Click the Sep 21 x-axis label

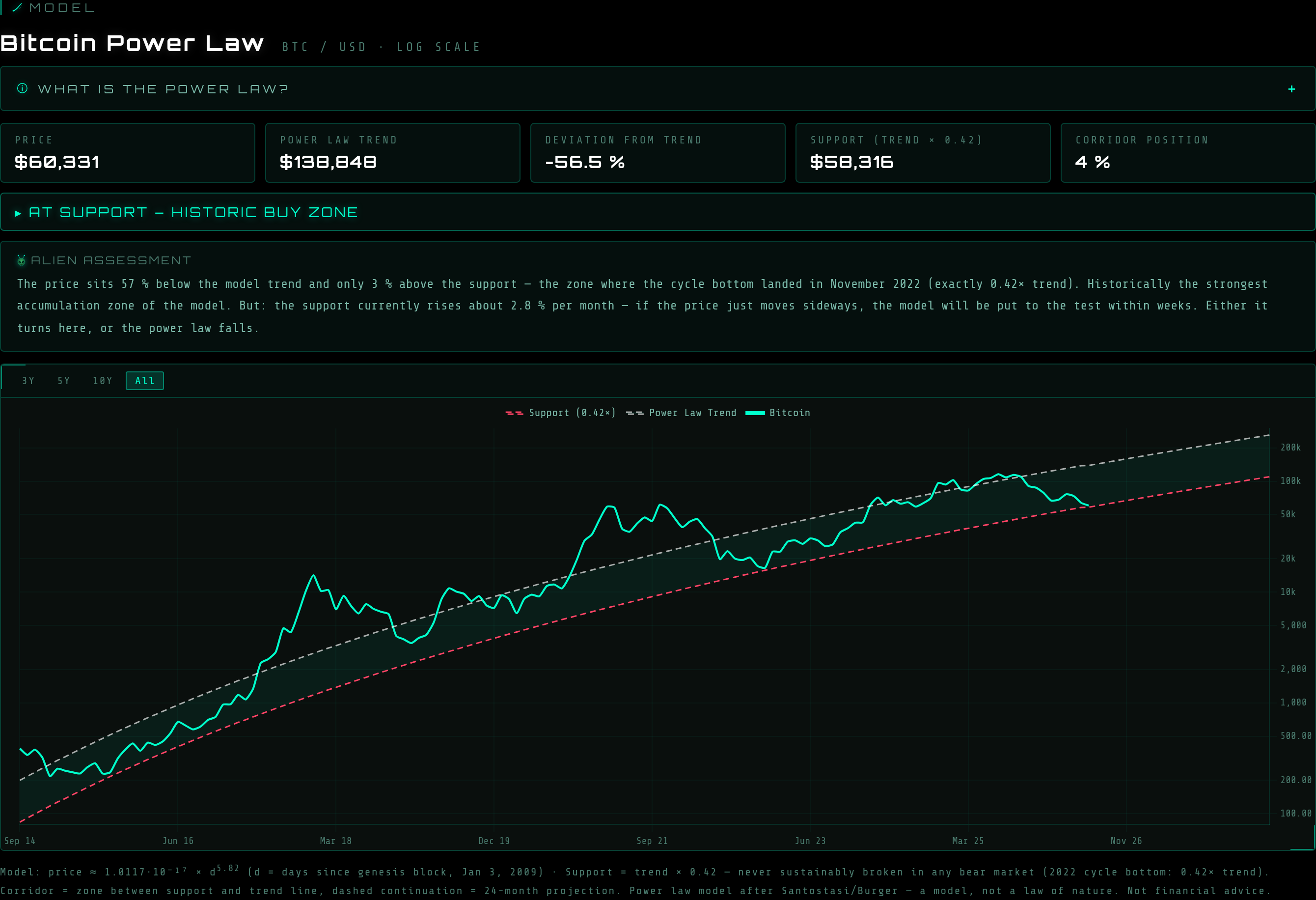click(652, 841)
